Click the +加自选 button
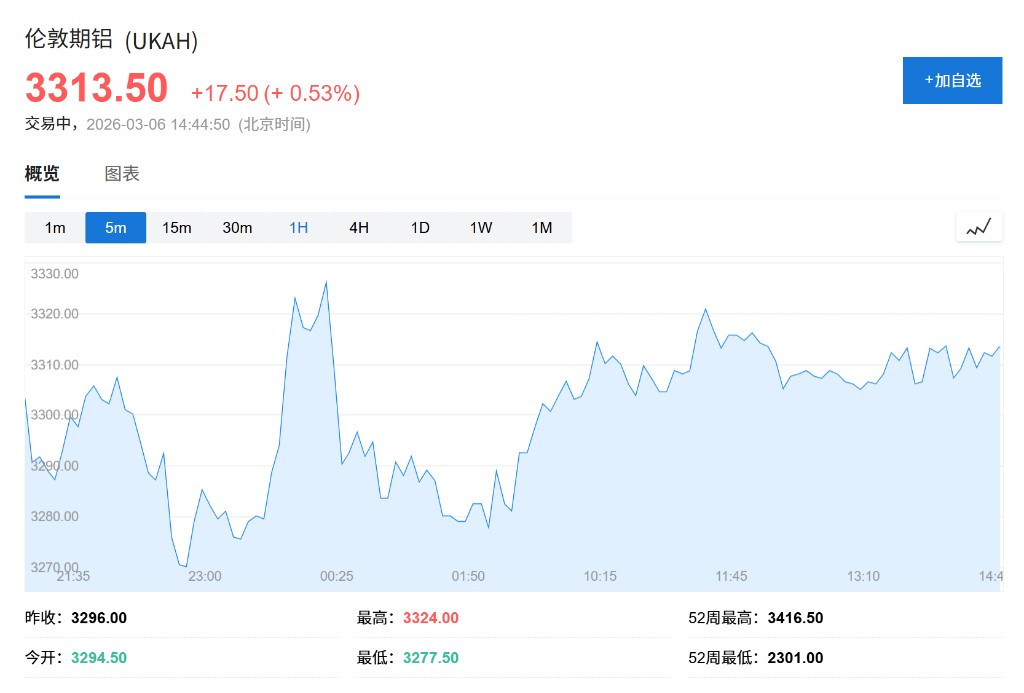The height and width of the screenshot is (693, 1024). tap(952, 81)
